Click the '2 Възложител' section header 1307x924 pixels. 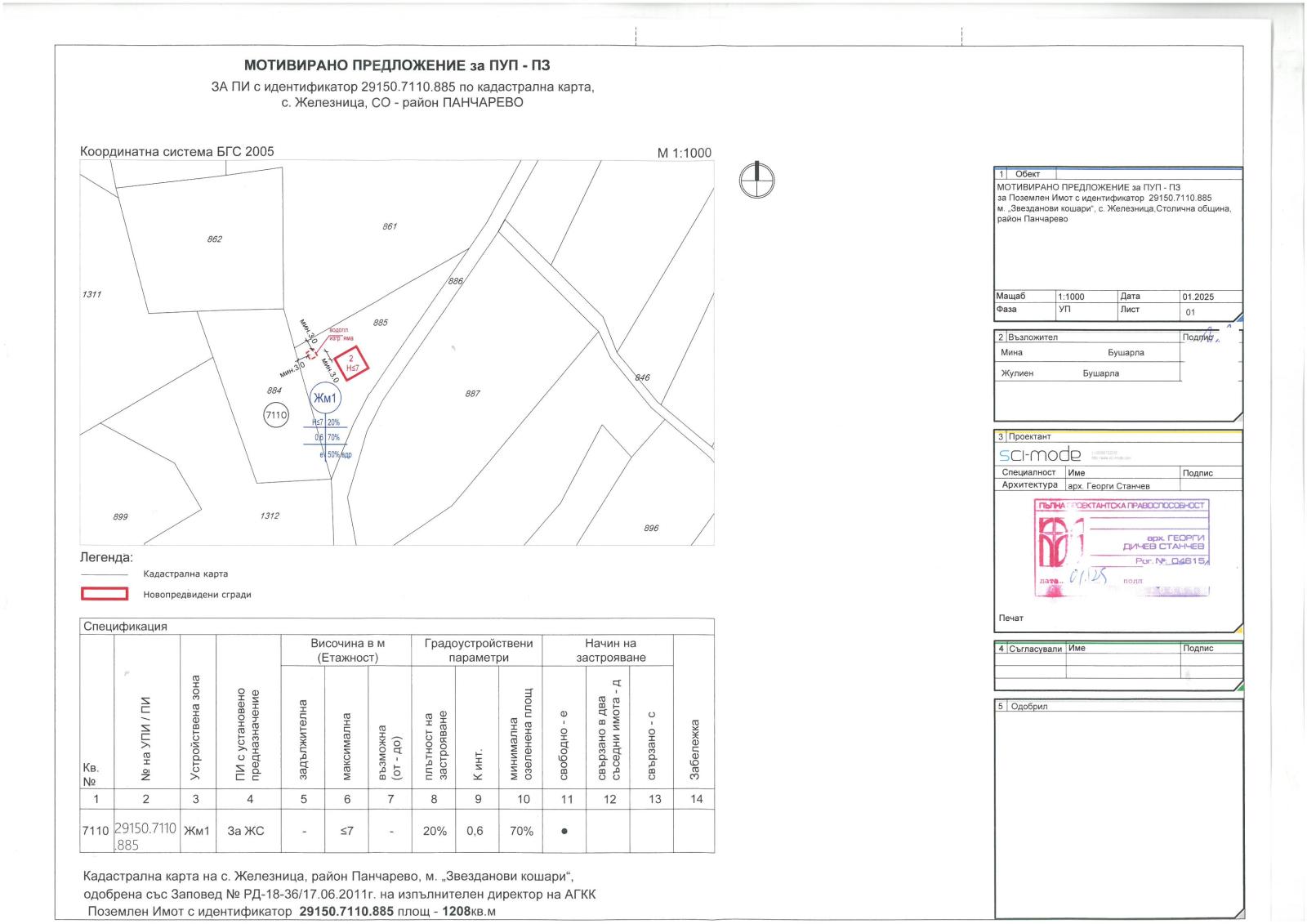point(1028,337)
